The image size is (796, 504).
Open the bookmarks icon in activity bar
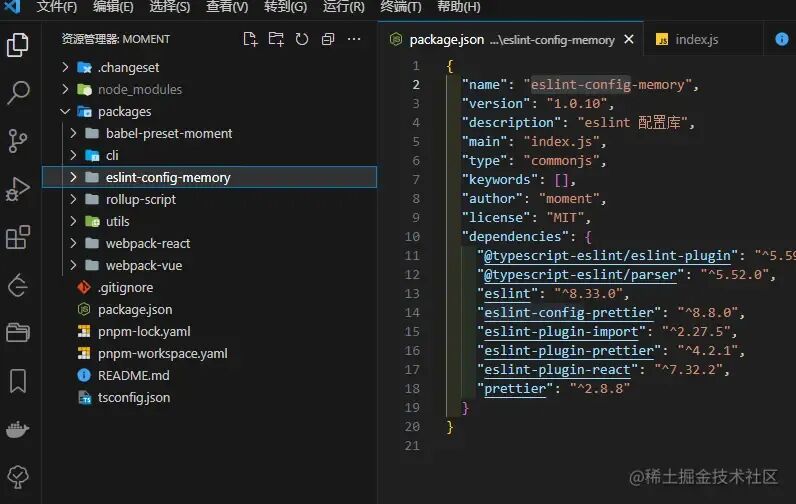(x=18, y=381)
